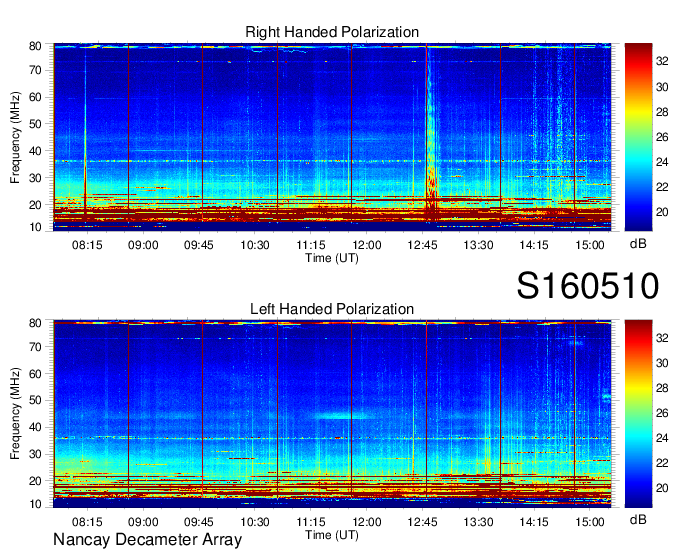This screenshot has height=552, width=680.
Task: Click the faint 45 MHz emission patch near 11:30 in the left-handed plot
Action: [x=345, y=416]
